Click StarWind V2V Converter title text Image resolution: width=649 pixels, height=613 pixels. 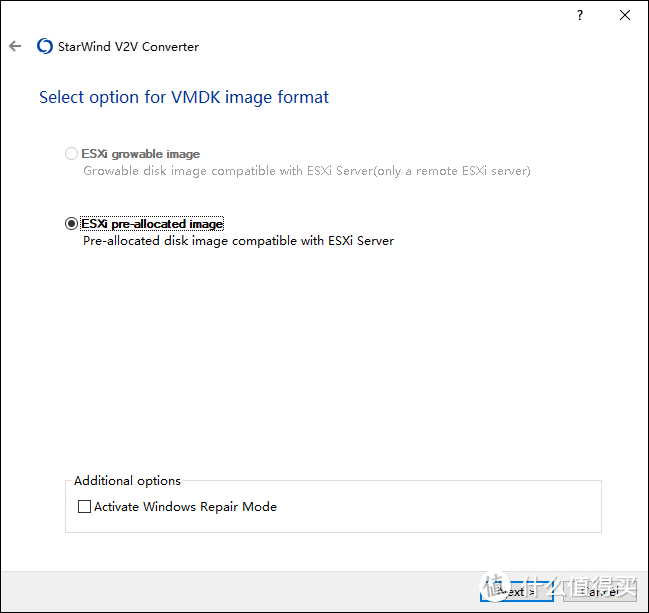click(128, 47)
